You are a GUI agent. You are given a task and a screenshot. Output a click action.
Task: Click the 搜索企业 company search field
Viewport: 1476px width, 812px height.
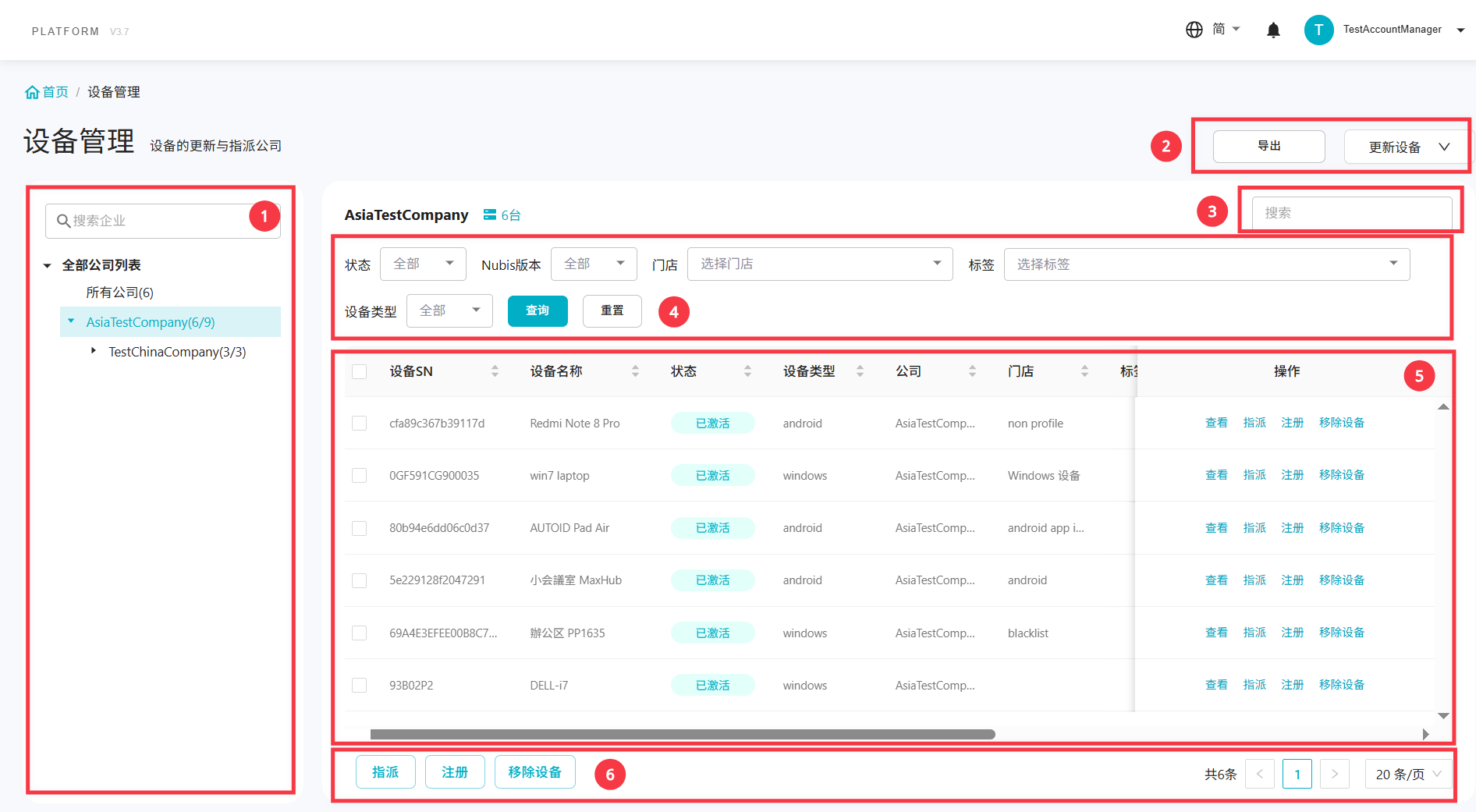(x=162, y=221)
